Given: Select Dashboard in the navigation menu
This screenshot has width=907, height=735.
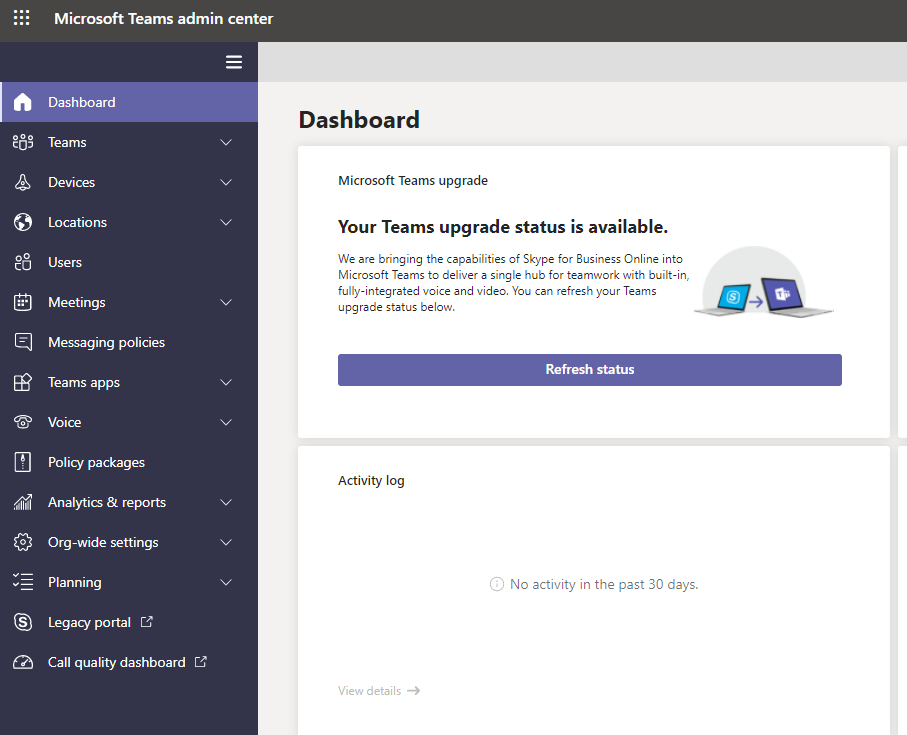Looking at the screenshot, I should point(129,102).
